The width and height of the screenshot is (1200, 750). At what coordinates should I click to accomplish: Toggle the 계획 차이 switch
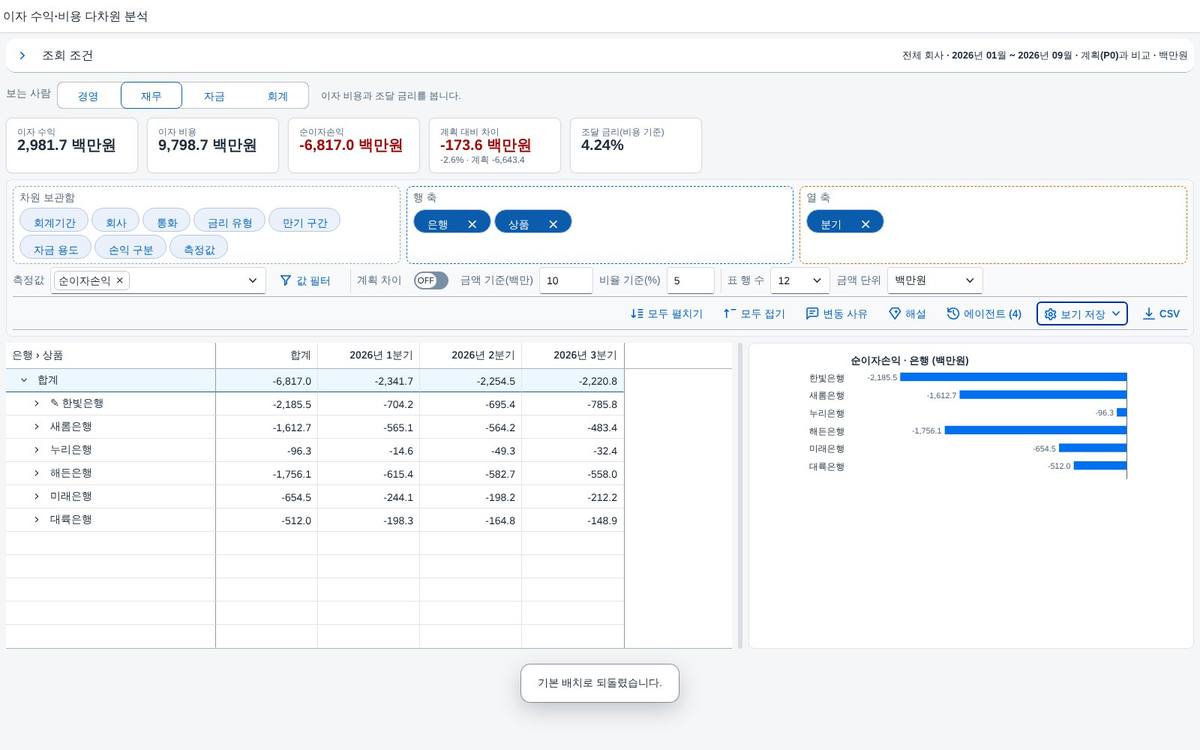tap(431, 281)
